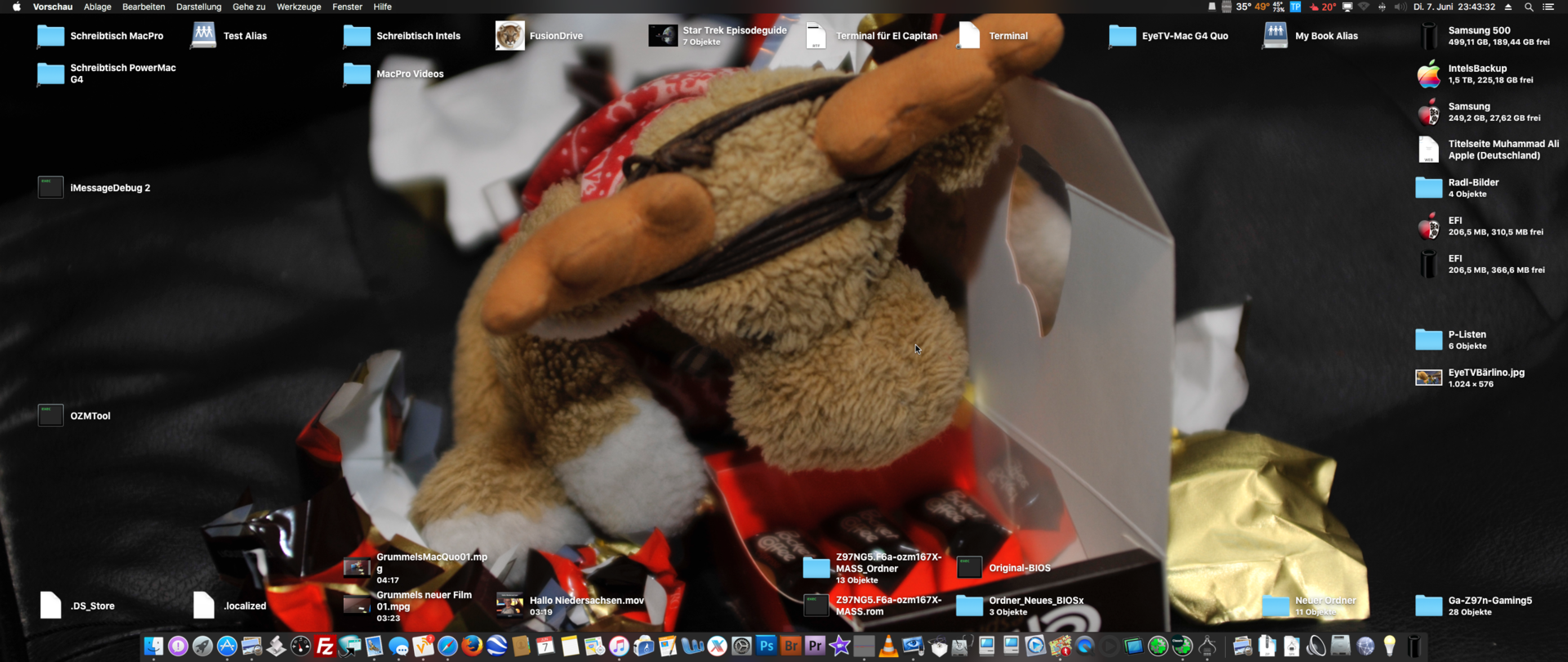
Task: Select the Hallo Niedersachsen.mov video thumbnail
Action: coord(510,606)
